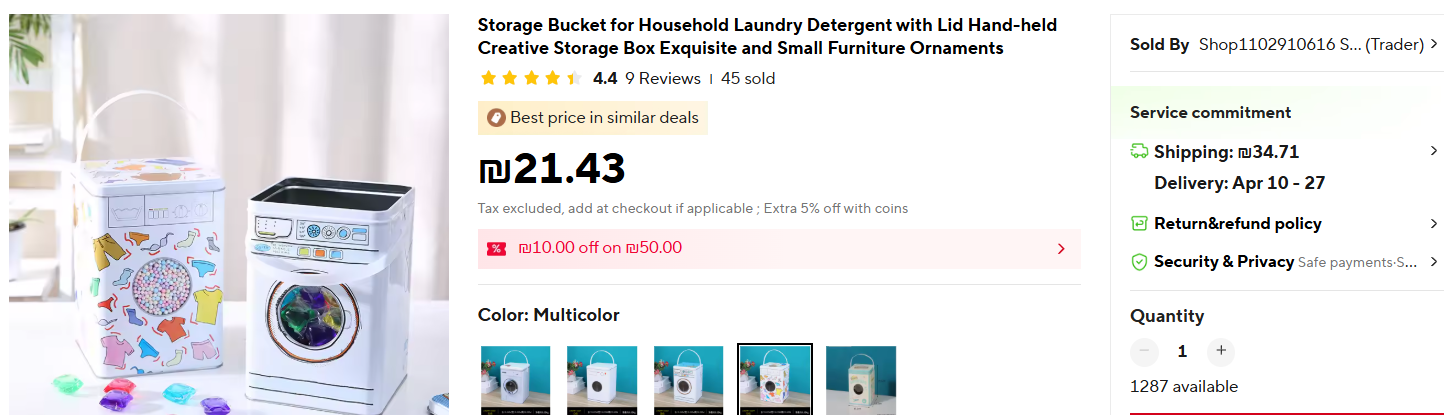Expand the ₪10.00 off coupon arrow
The image size is (1444, 415).
click(1061, 249)
